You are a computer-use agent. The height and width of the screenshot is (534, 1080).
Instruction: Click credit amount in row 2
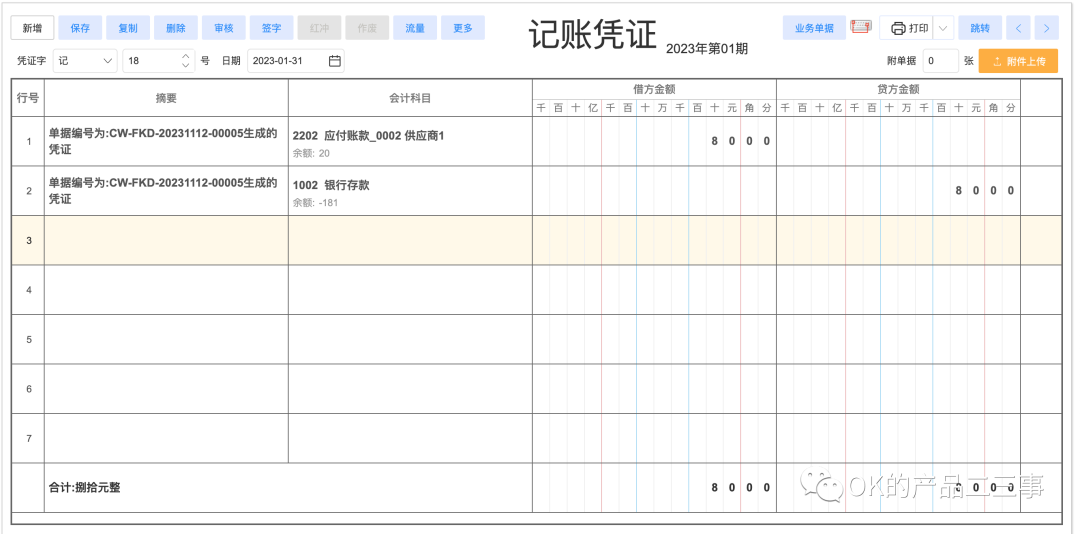point(898,191)
